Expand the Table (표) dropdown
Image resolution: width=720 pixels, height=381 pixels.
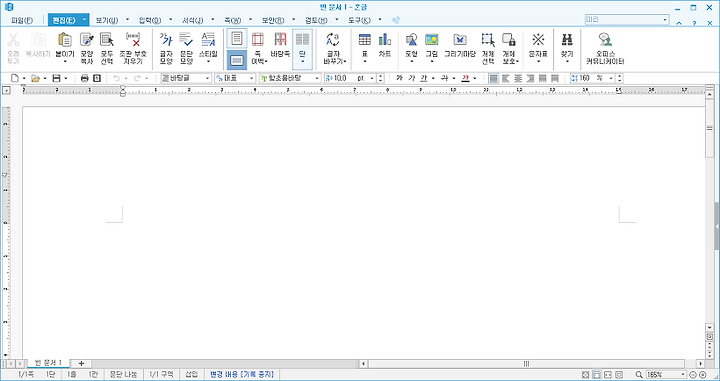(x=365, y=61)
